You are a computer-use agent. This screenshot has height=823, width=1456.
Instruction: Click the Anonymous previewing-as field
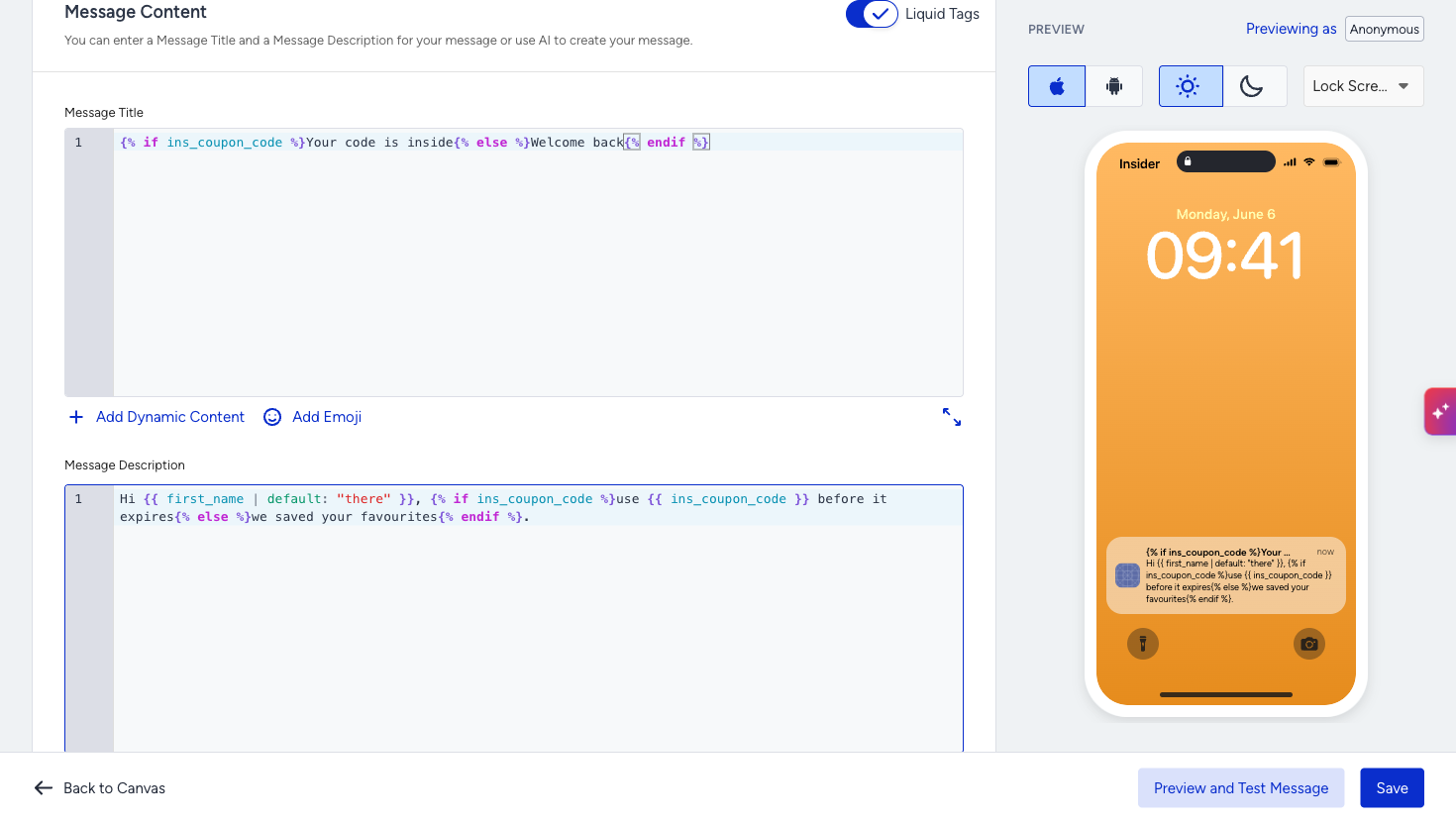[1385, 29]
